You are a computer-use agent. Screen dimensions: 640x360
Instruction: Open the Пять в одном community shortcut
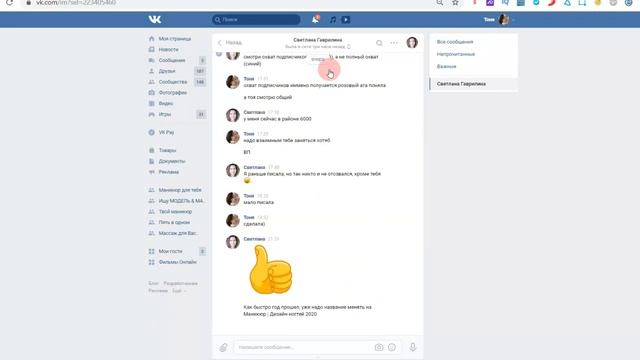[x=174, y=222]
